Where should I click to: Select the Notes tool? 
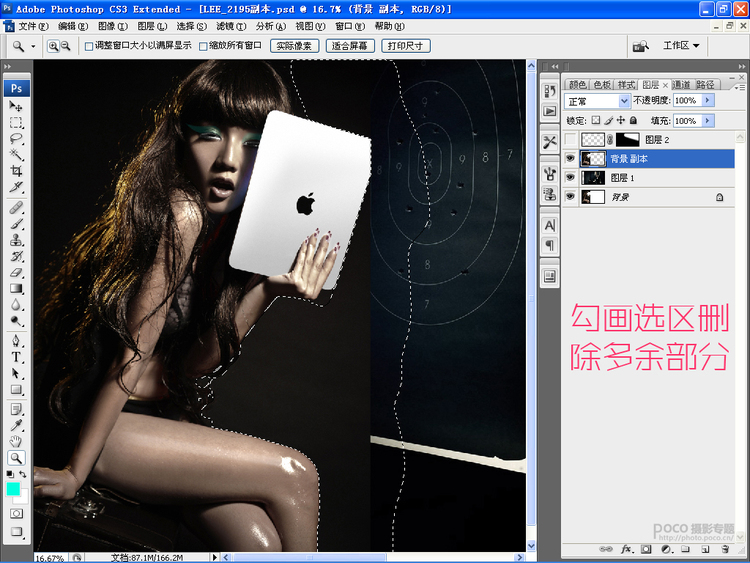click(x=16, y=409)
